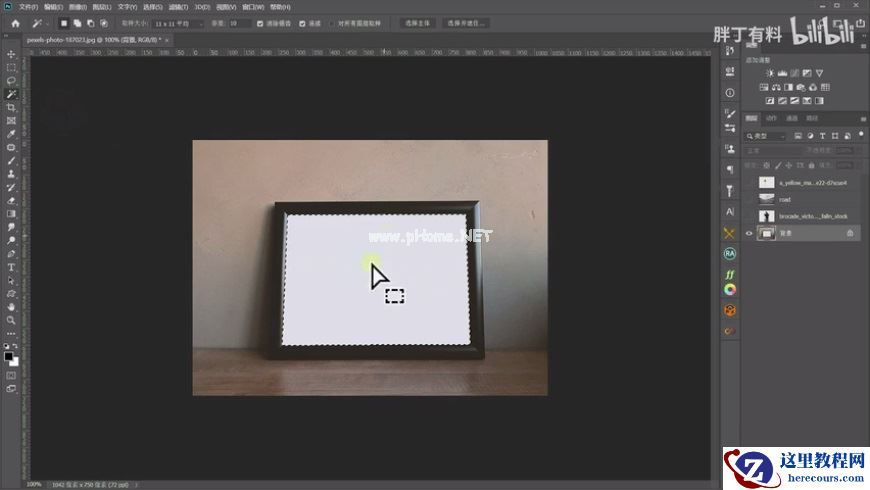Select the Horizontal Type tool
Screen dimensions: 870x490
tap(11, 267)
